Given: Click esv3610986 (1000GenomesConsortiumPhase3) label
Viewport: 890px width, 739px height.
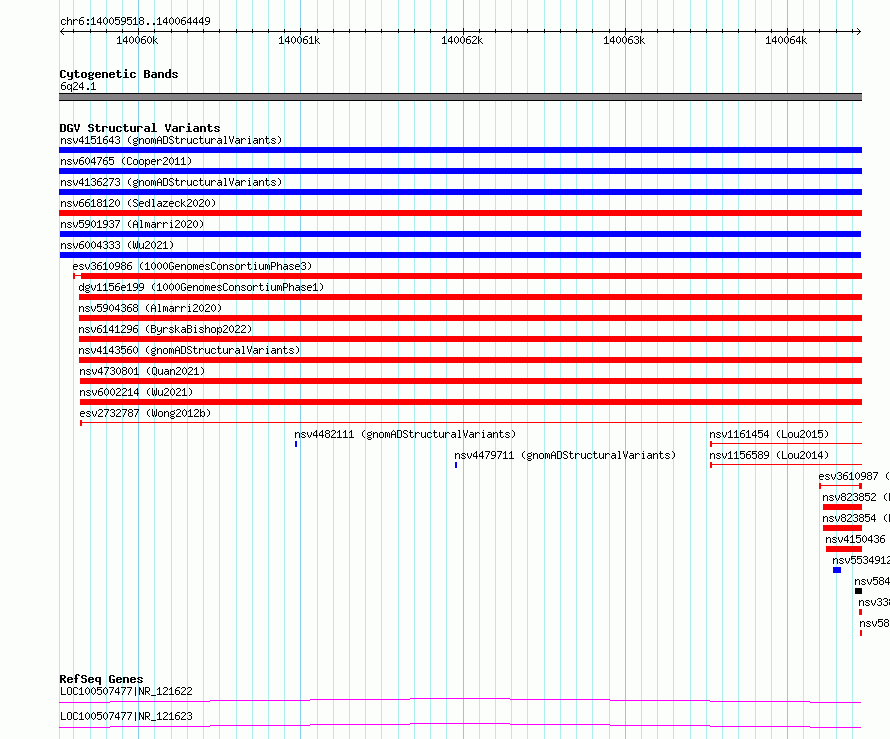Looking at the screenshot, I should click(192, 266).
